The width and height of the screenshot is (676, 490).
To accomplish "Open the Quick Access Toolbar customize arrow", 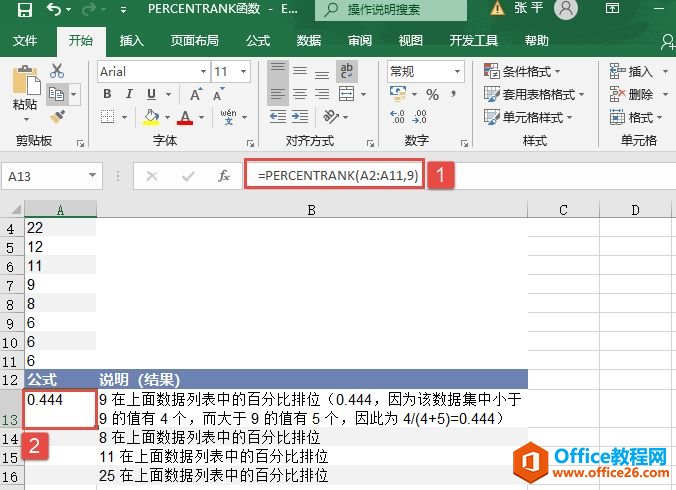I will 123,10.
